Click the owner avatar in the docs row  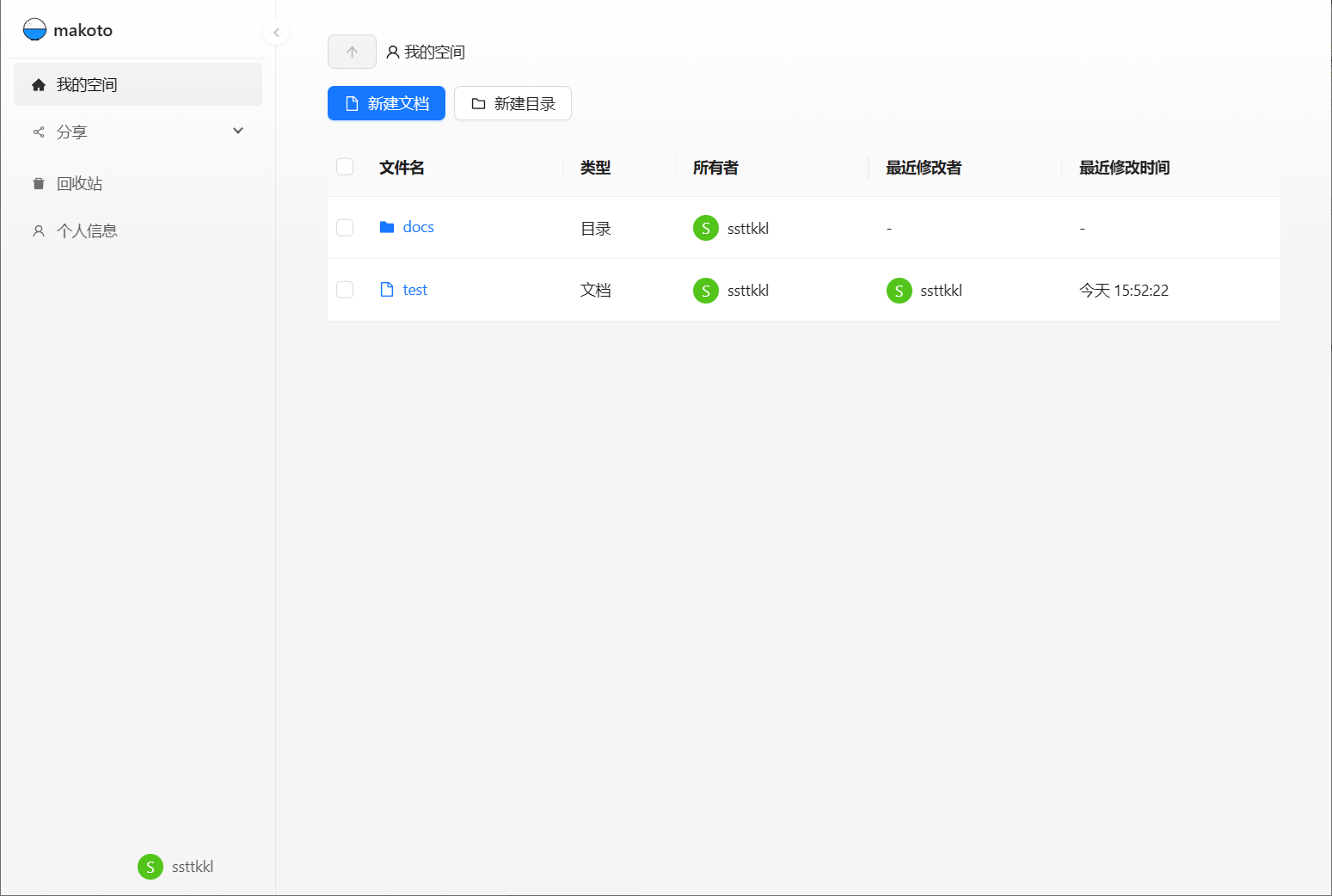706,228
